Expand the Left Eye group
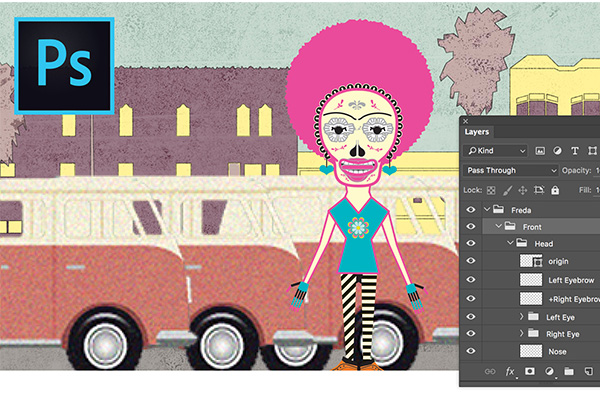Image resolution: width=600 pixels, height=395 pixels. 521,317
